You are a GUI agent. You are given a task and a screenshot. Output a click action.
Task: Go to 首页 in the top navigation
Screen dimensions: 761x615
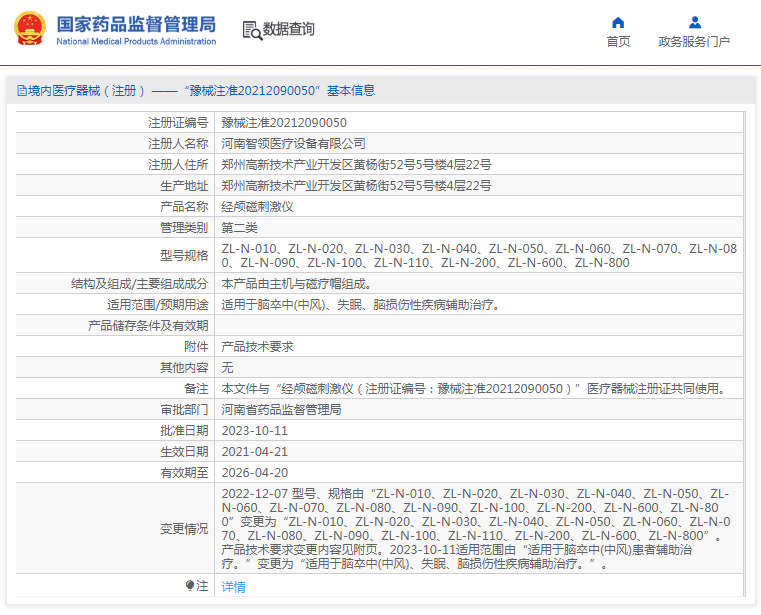coord(618,42)
